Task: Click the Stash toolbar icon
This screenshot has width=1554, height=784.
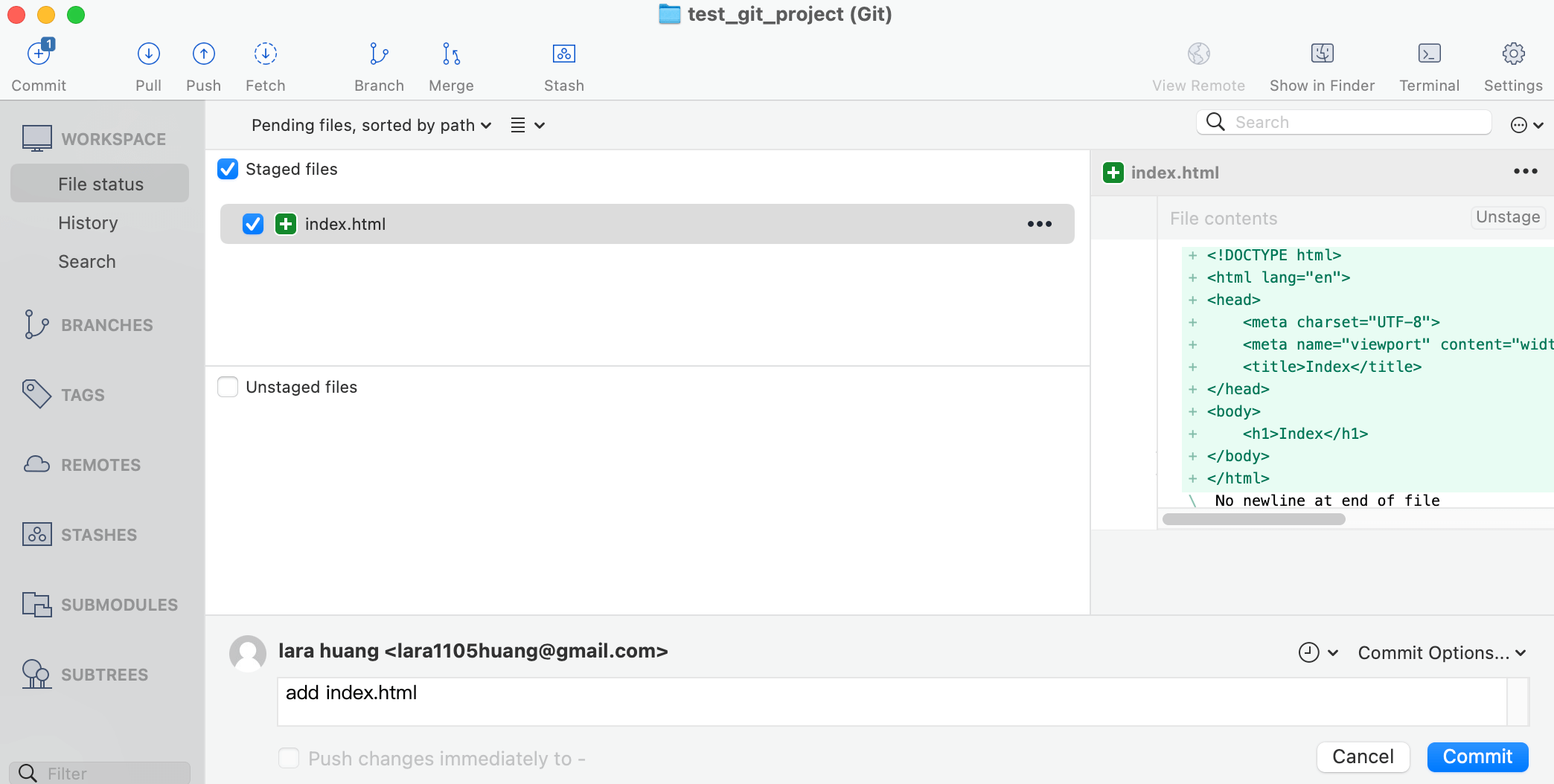Action: 563,55
